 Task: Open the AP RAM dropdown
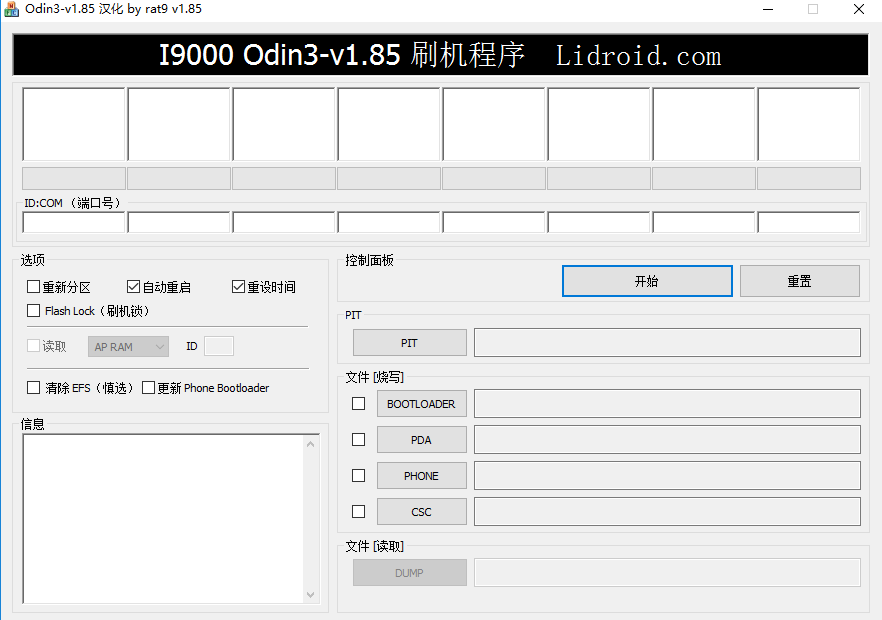[x=128, y=346]
